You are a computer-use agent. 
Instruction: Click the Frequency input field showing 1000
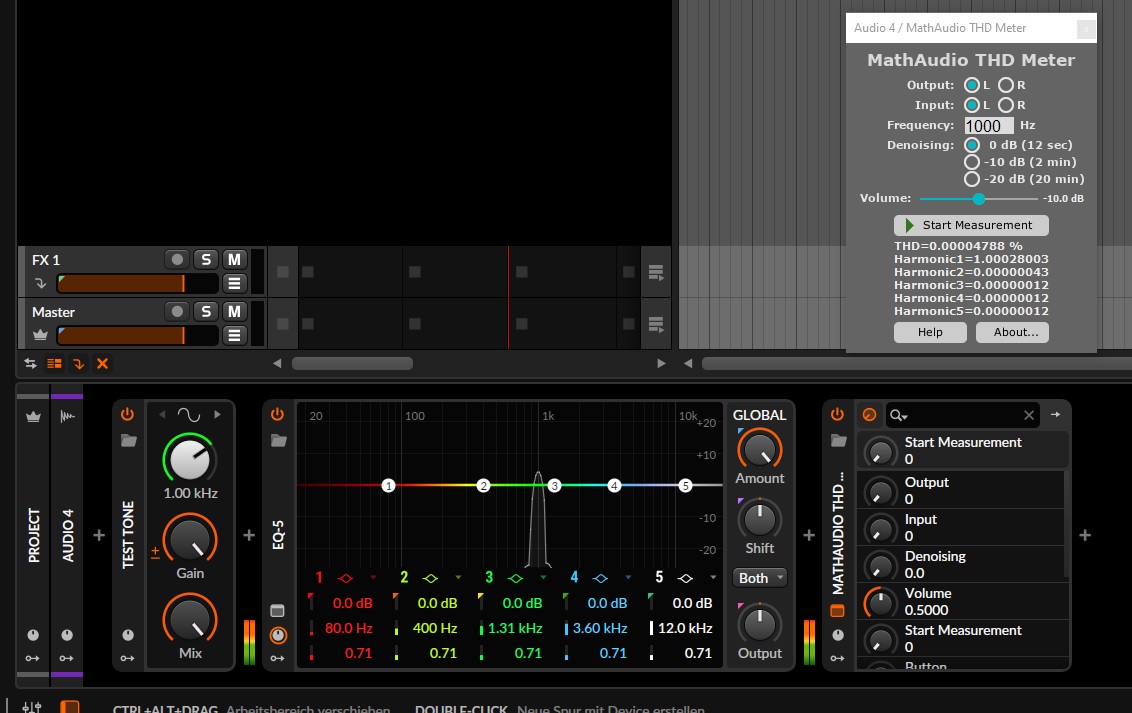pos(989,126)
